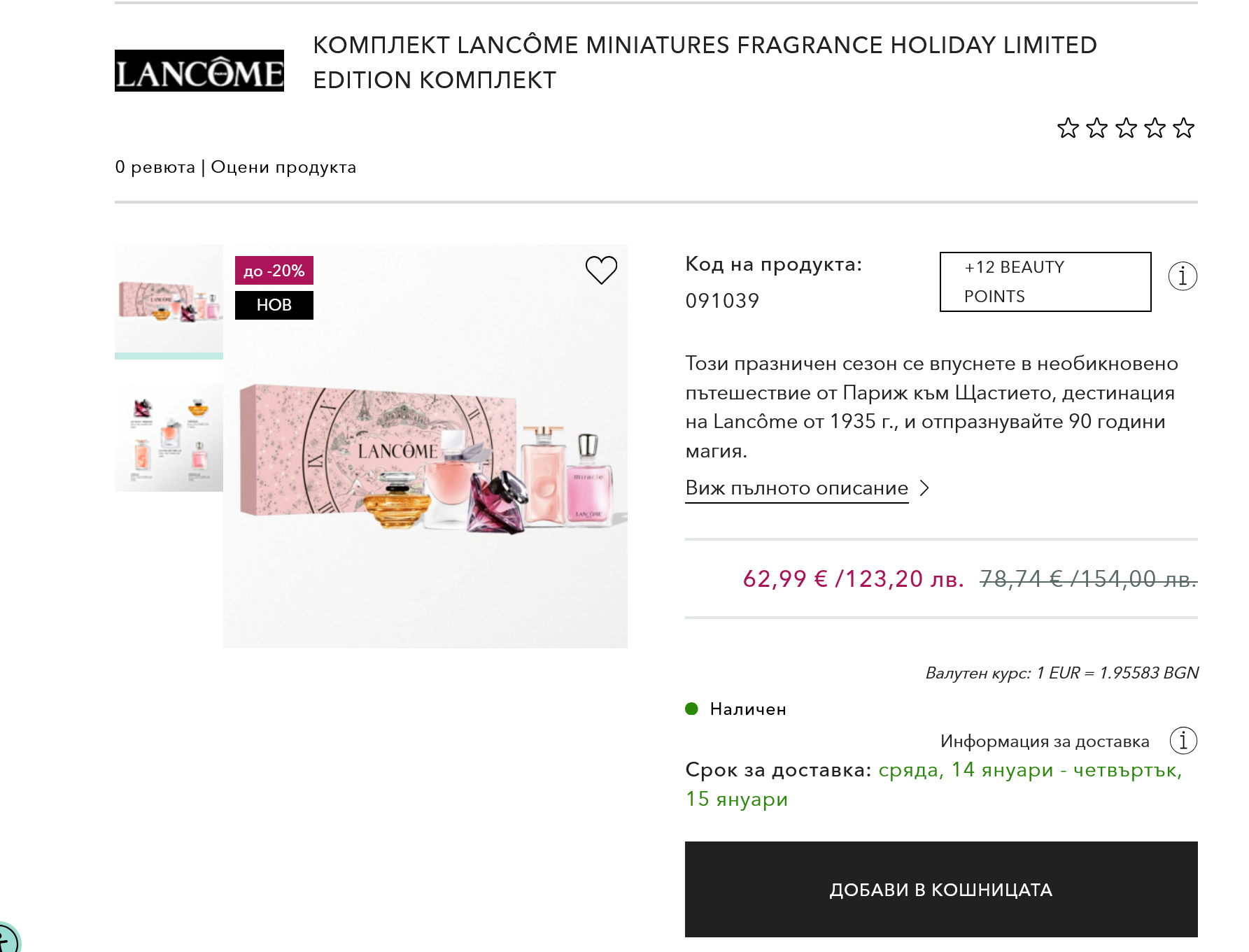Click the Lancôme brand logo
Image resolution: width=1249 pixels, height=952 pixels.
199,71
